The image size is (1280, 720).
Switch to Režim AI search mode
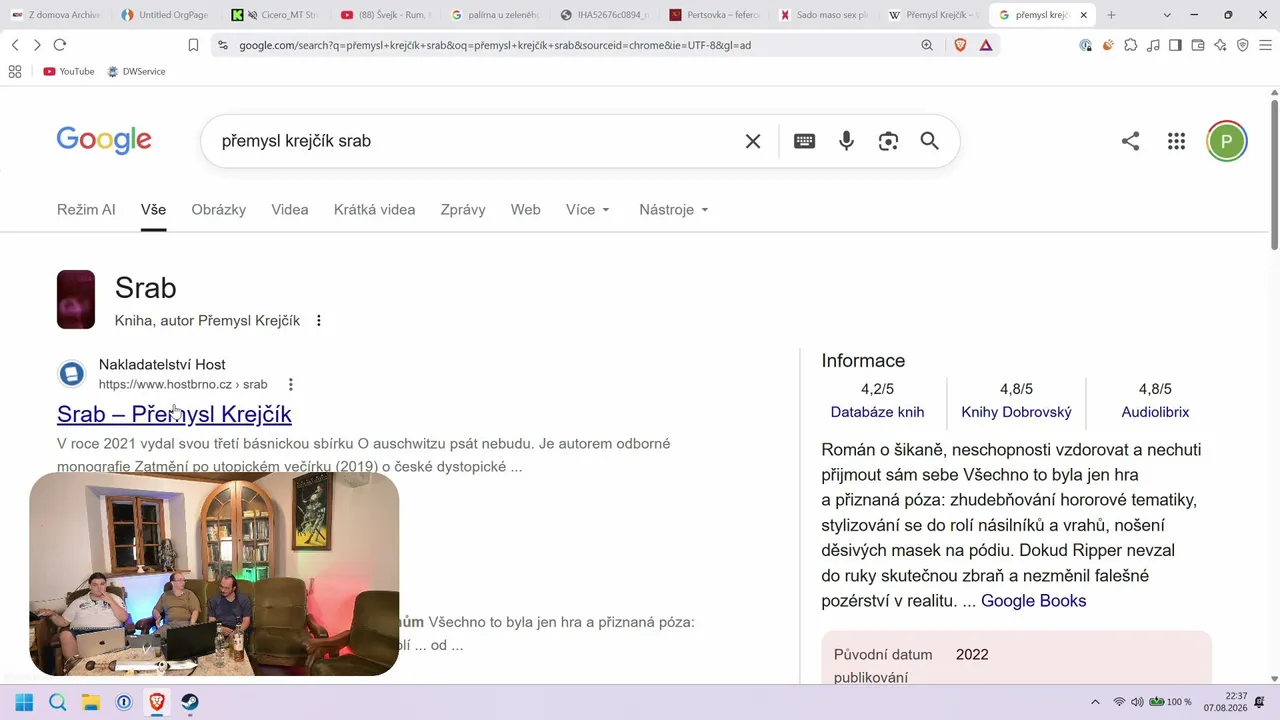tap(86, 210)
